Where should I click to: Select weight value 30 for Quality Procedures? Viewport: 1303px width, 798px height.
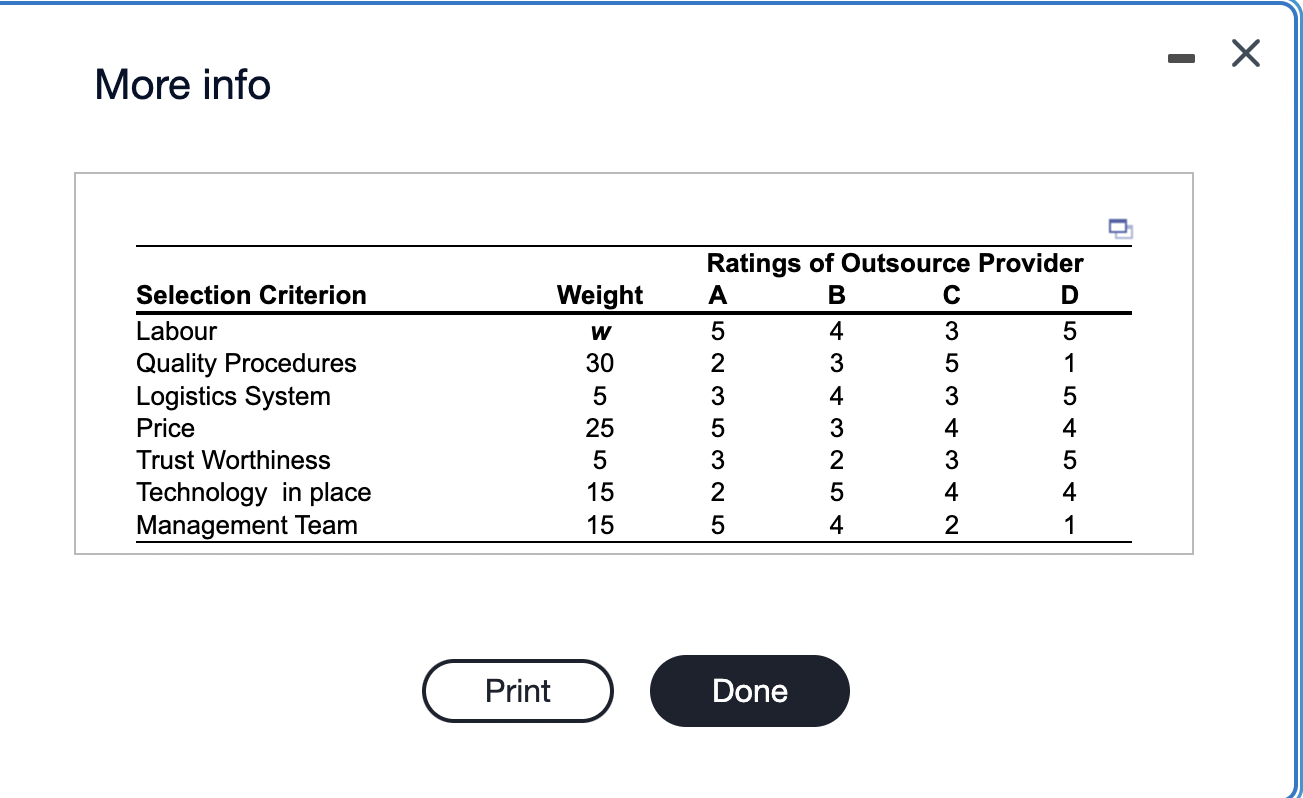tap(599, 363)
